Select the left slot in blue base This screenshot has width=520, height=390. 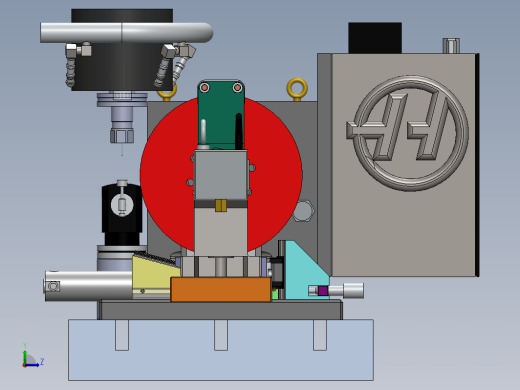[122, 335]
